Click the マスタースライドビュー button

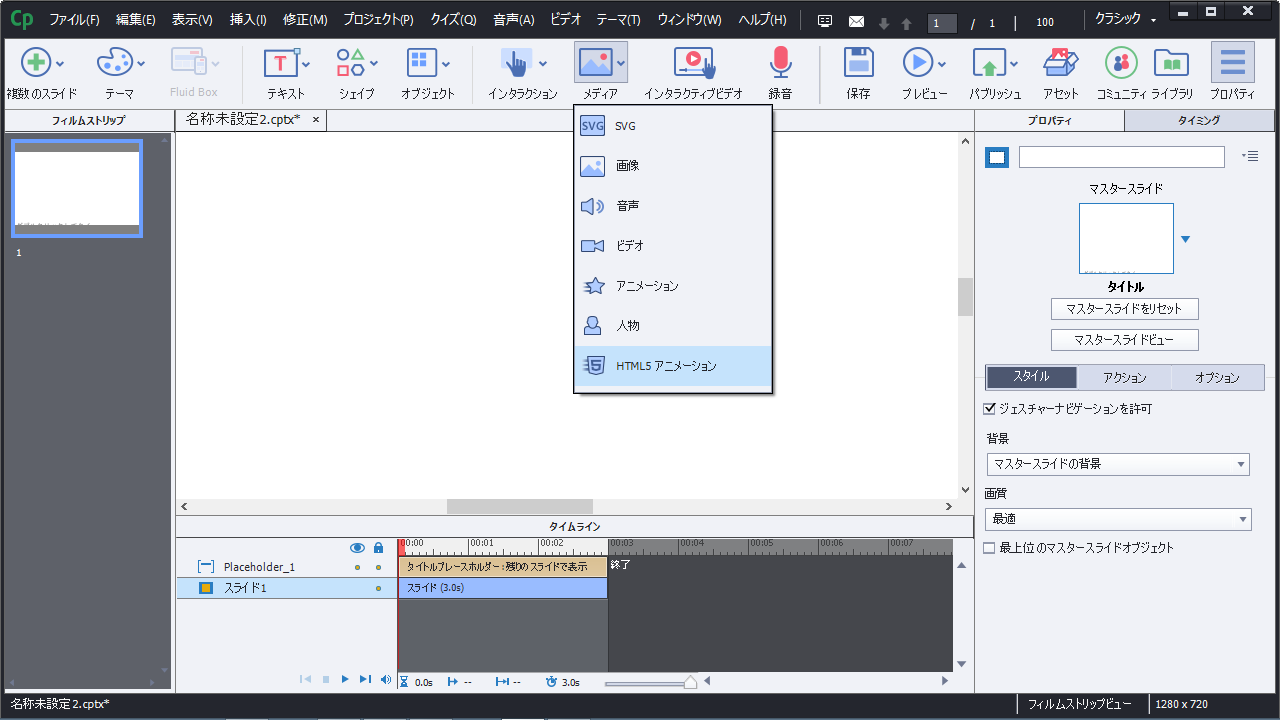pos(1124,340)
